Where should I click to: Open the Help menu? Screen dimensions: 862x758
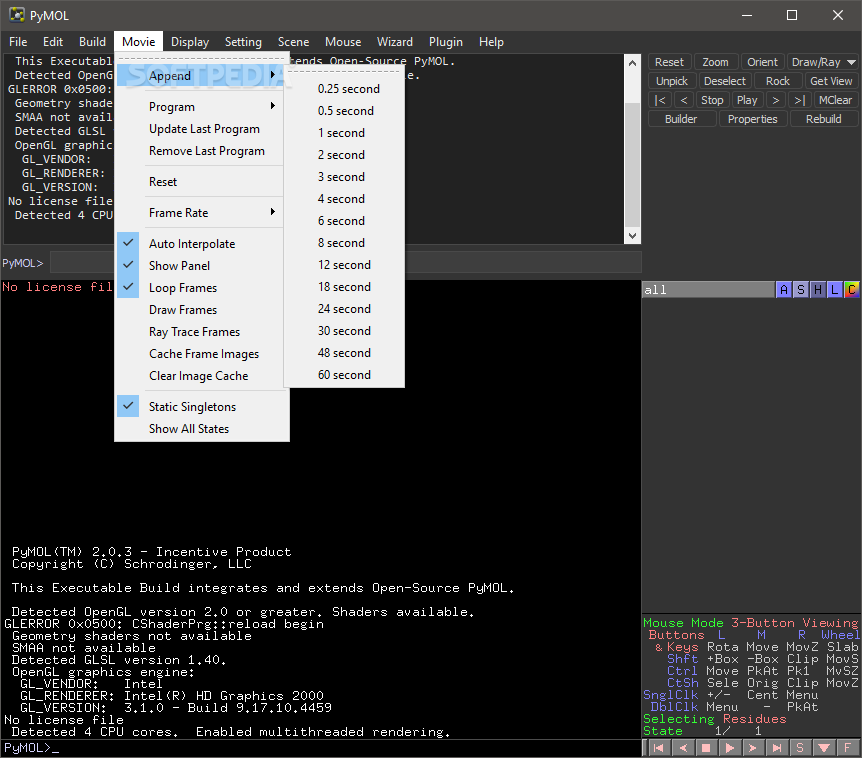[x=491, y=42]
